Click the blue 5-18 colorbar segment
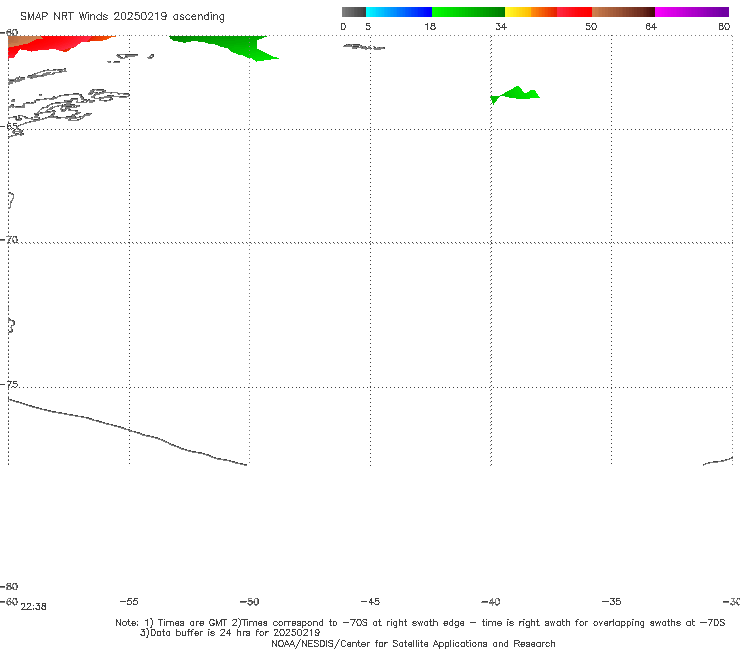Viewport: 740px width, 650px height. click(x=399, y=12)
